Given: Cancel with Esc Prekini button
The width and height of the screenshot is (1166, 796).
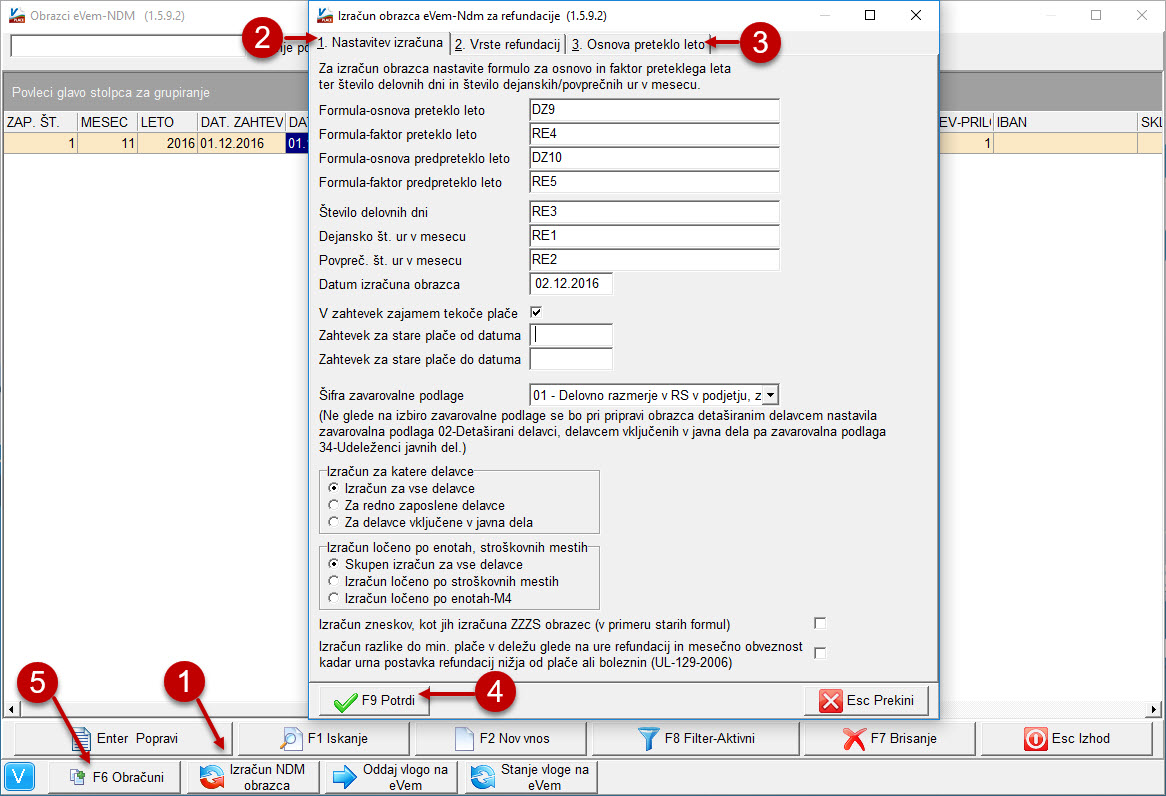Looking at the screenshot, I should click(866, 701).
